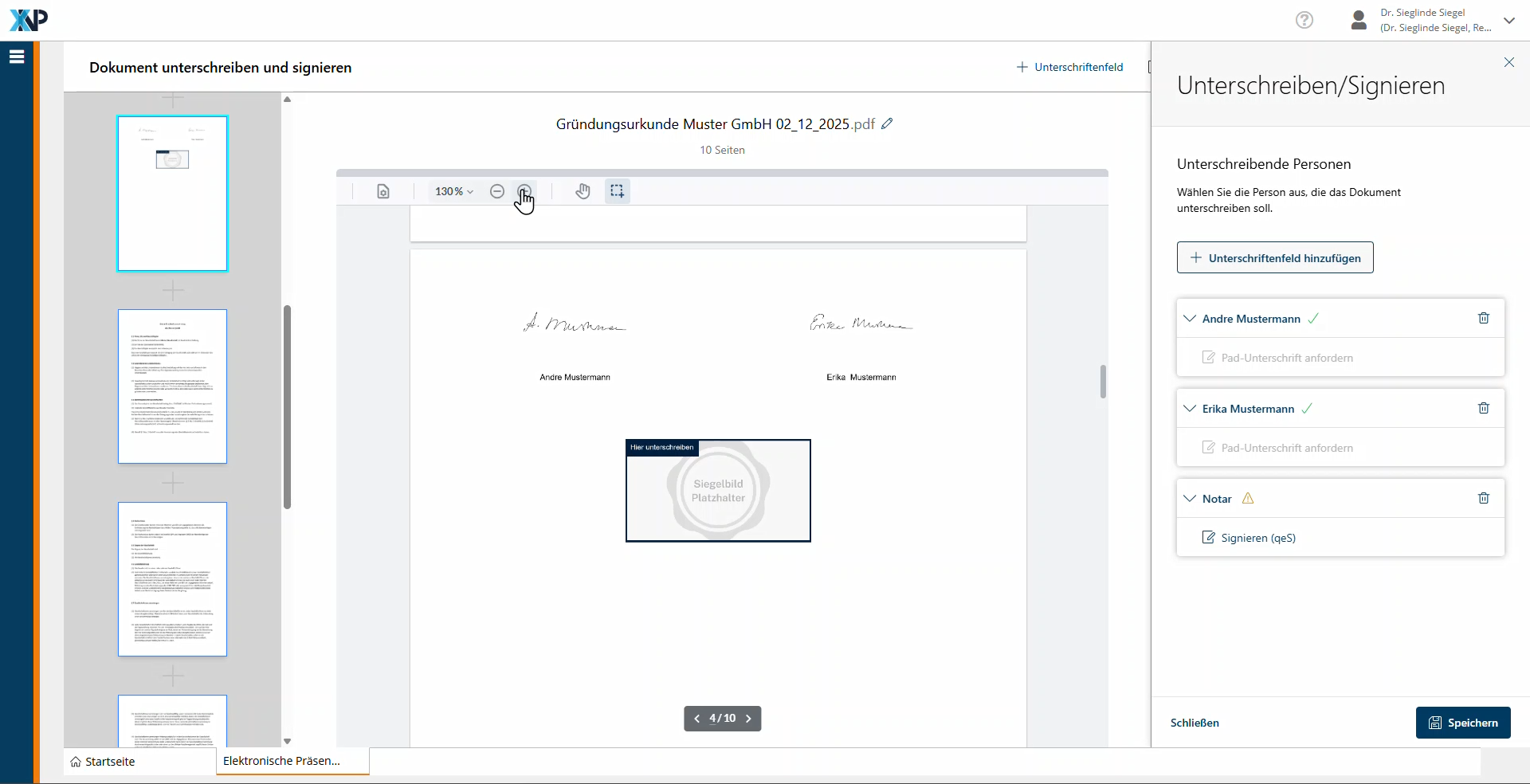This screenshot has width=1530, height=784.
Task: Delete the Andre Mustermann signer entry
Action: tap(1483, 318)
